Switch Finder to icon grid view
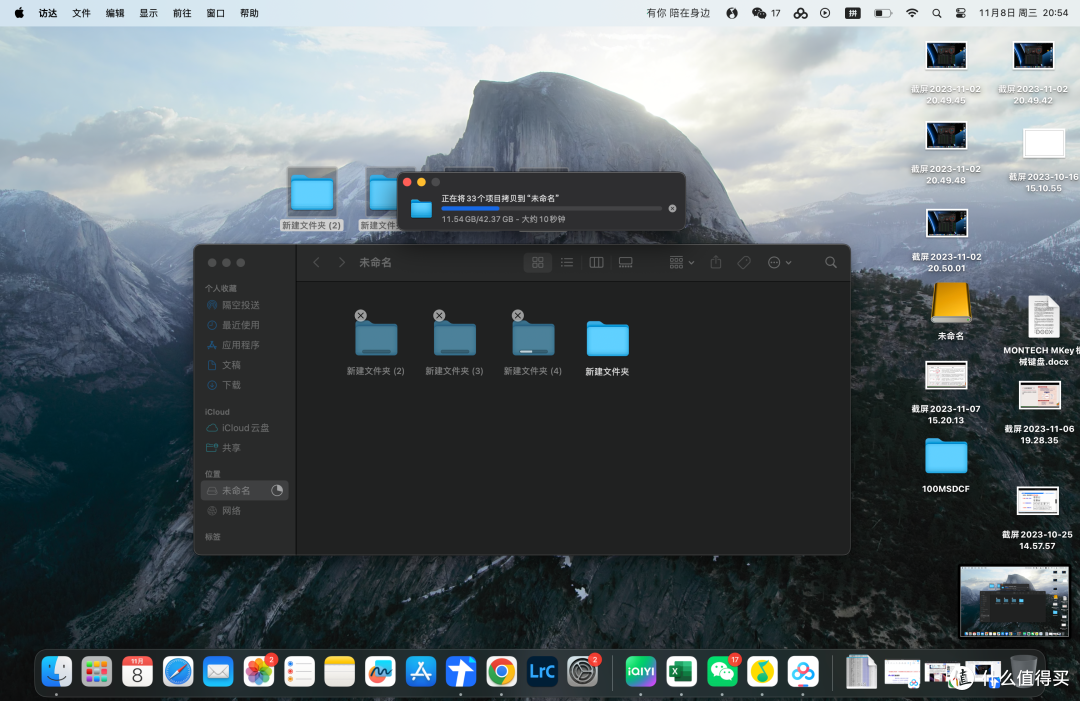1080x701 pixels. click(538, 262)
